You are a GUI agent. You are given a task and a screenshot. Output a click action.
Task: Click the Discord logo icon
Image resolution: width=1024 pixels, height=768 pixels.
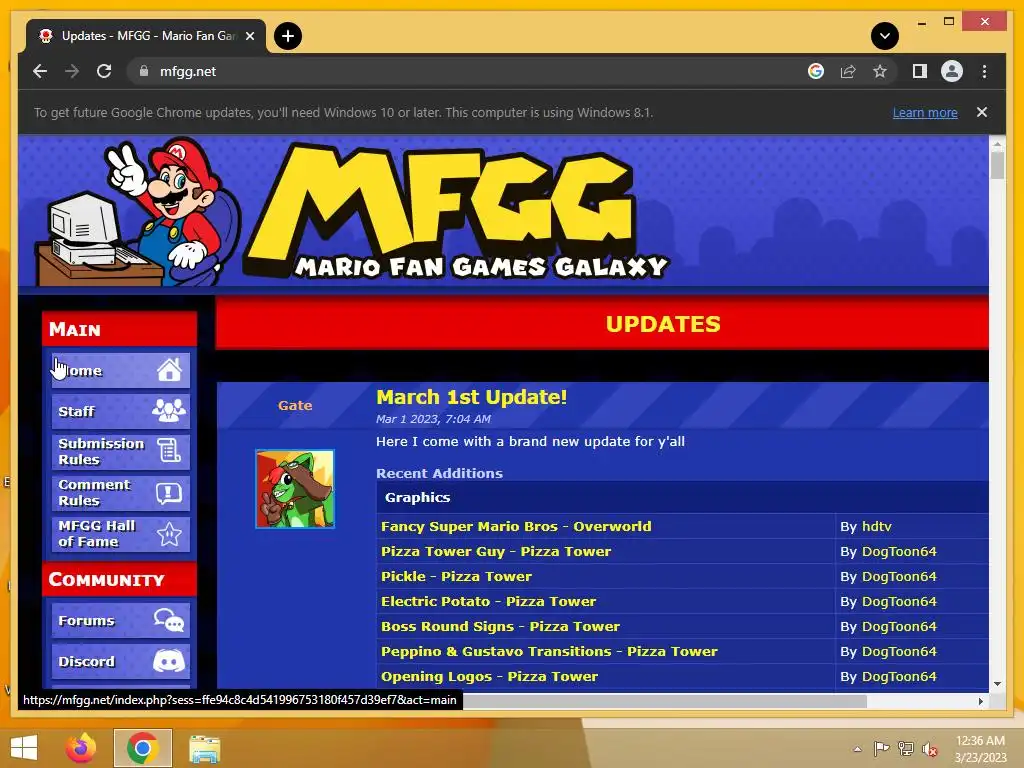click(x=168, y=661)
